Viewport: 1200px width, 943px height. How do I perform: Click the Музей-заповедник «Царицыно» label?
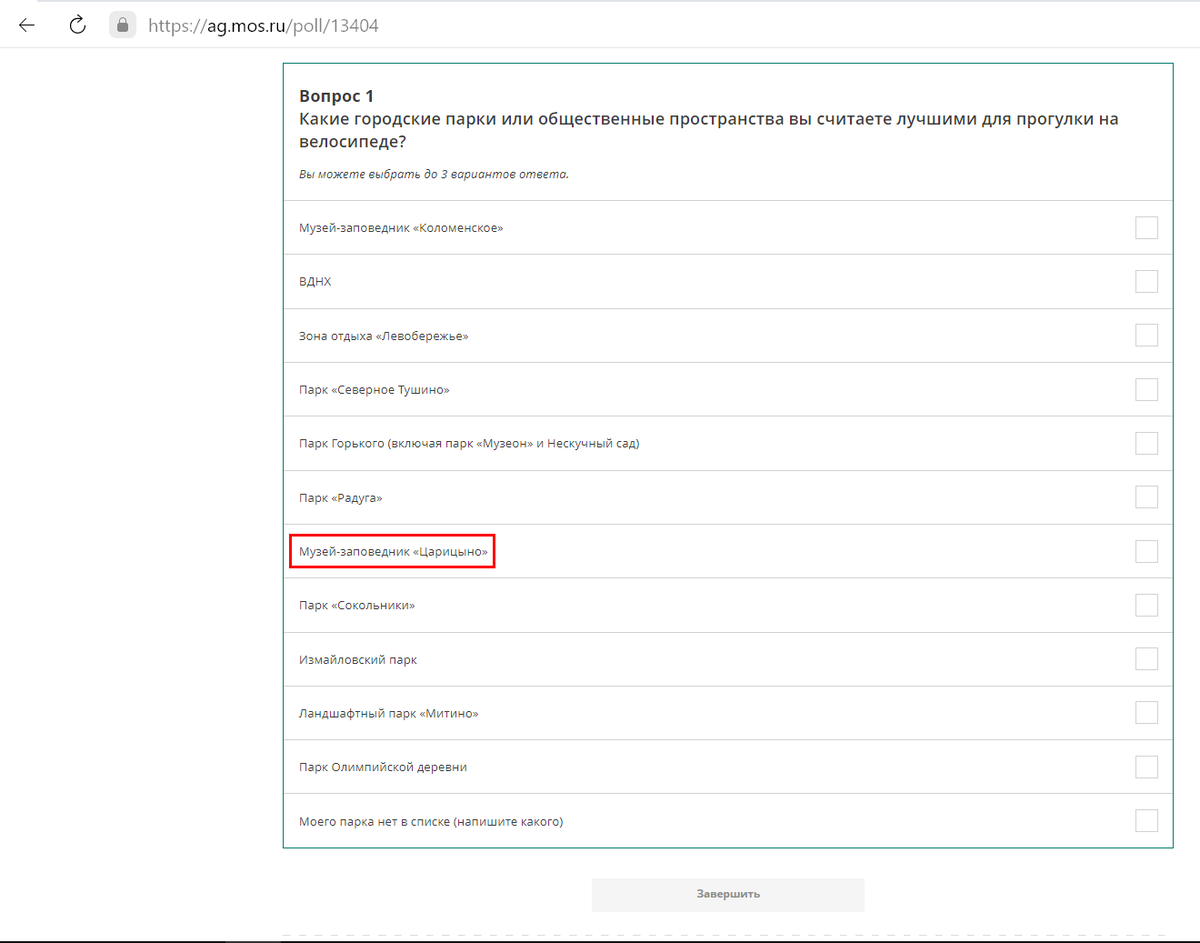click(x=393, y=552)
